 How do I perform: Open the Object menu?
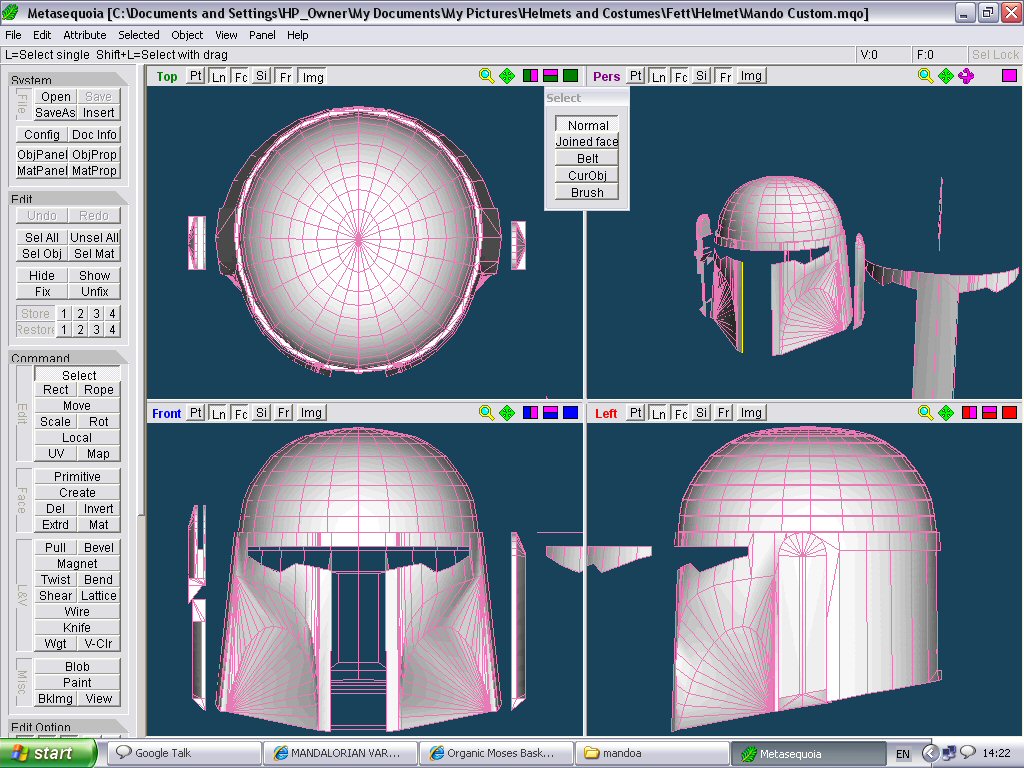coord(187,35)
